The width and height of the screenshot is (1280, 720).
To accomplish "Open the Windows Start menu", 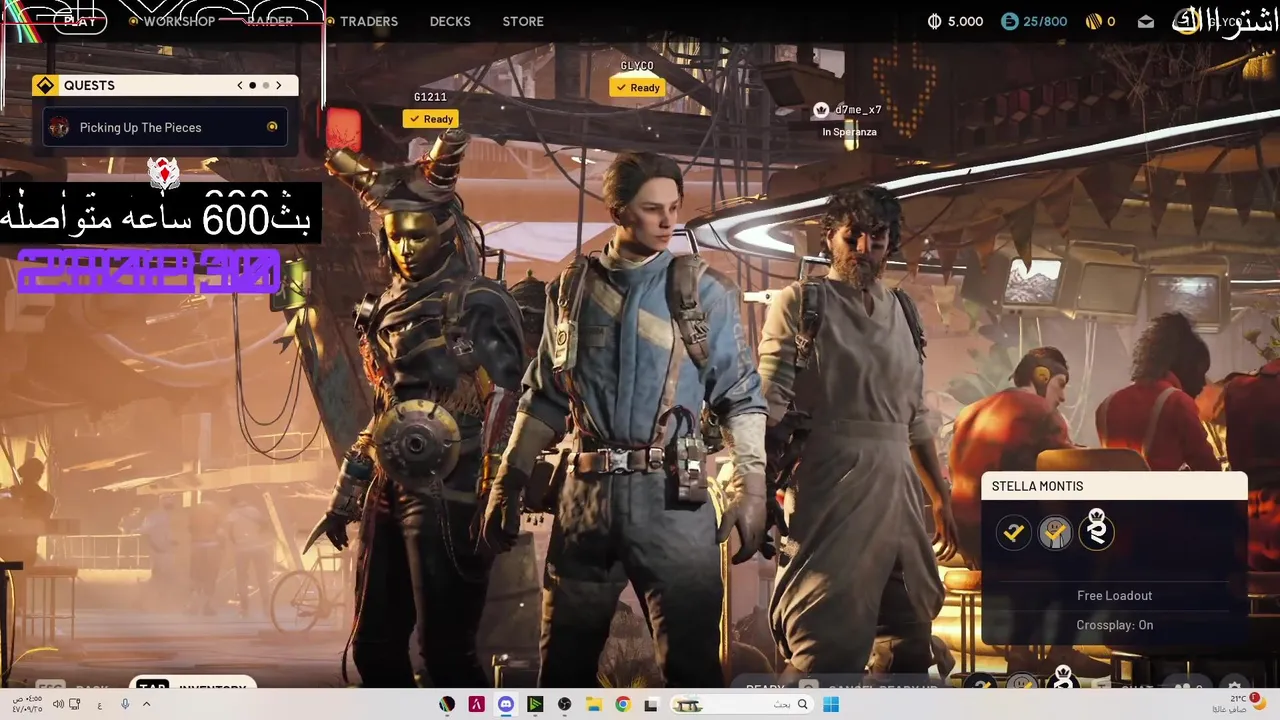I will pyautogui.click(x=830, y=705).
